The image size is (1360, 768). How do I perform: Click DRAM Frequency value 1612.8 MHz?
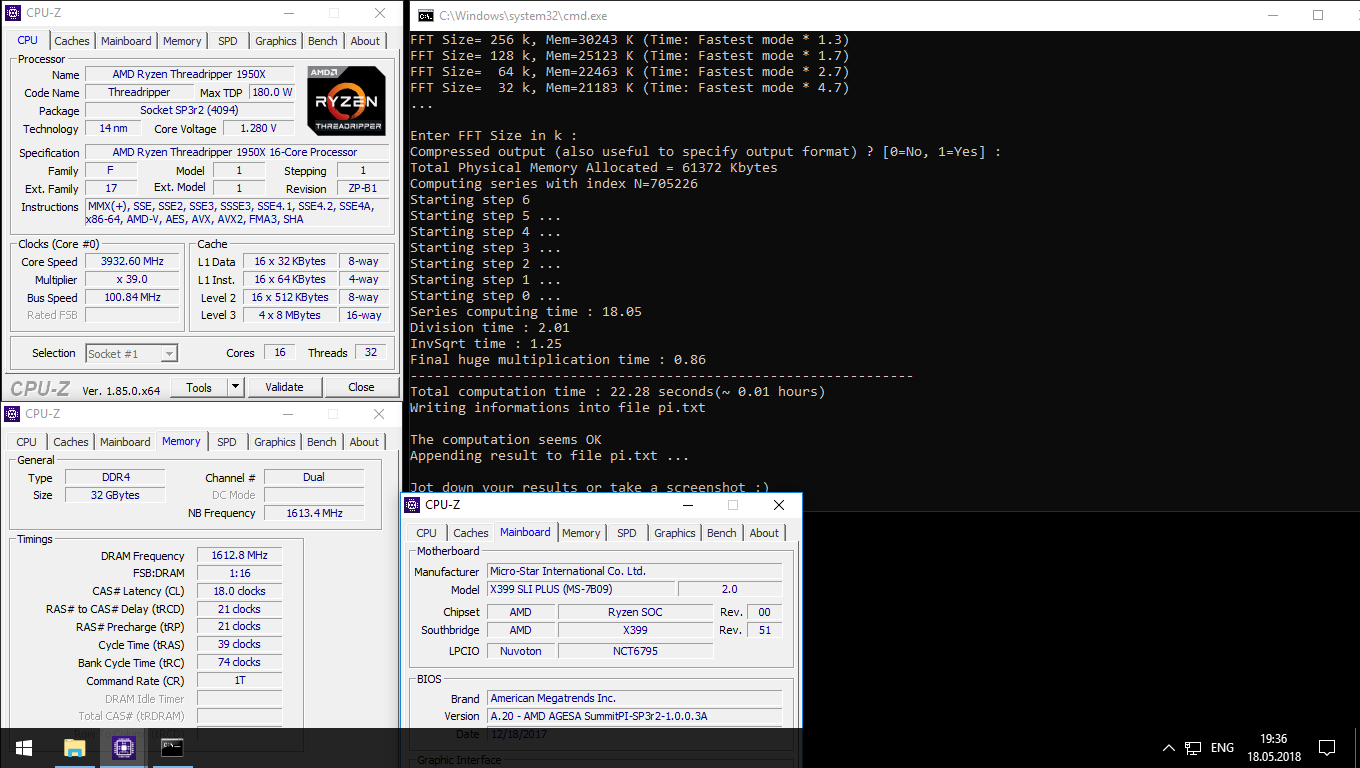239,555
